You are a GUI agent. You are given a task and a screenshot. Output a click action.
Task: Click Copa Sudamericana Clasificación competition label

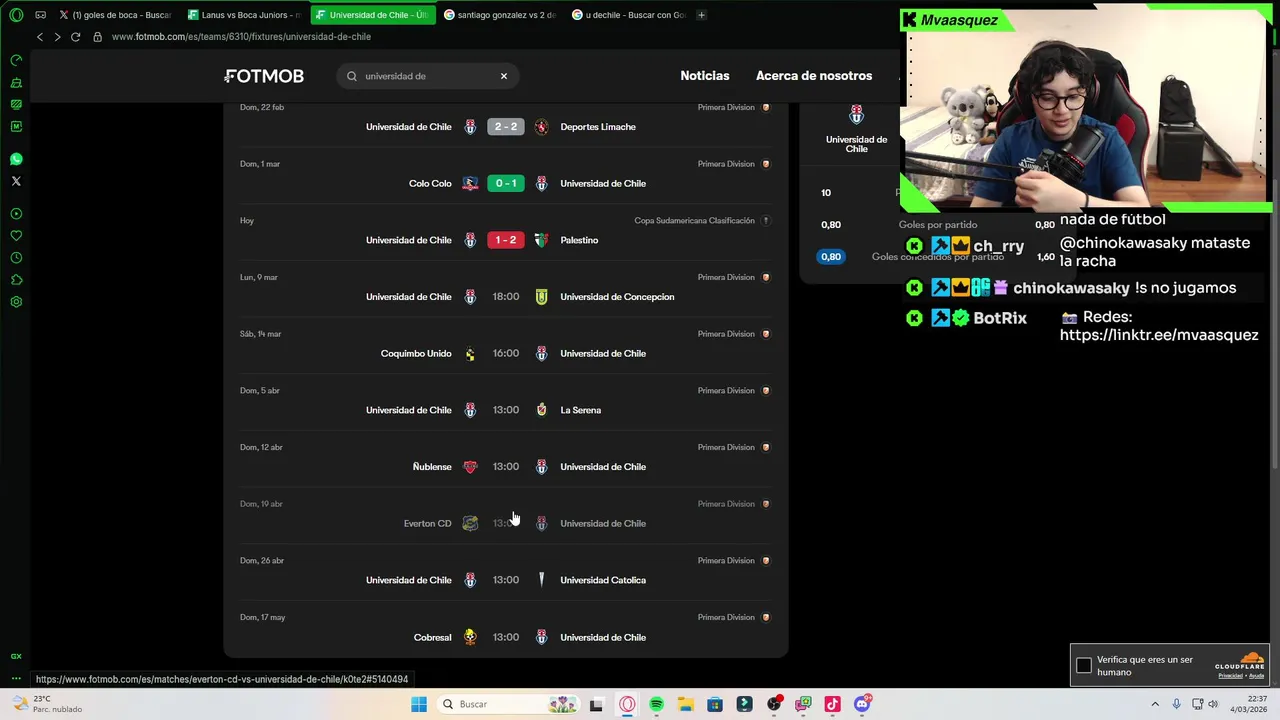click(694, 221)
